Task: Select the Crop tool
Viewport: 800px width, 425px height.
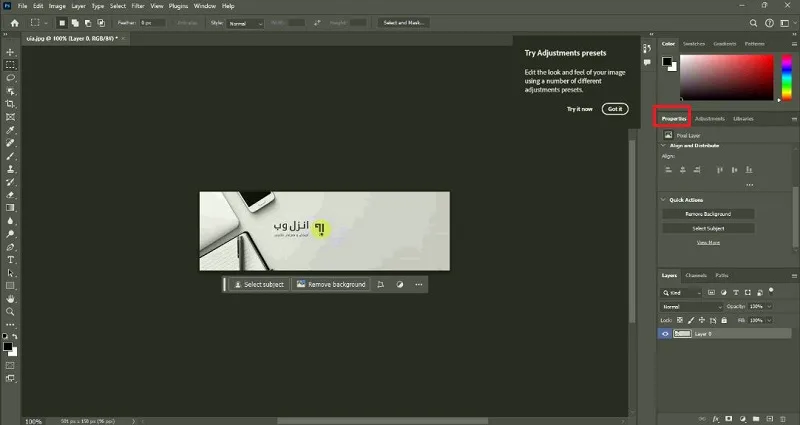Action: point(10,104)
